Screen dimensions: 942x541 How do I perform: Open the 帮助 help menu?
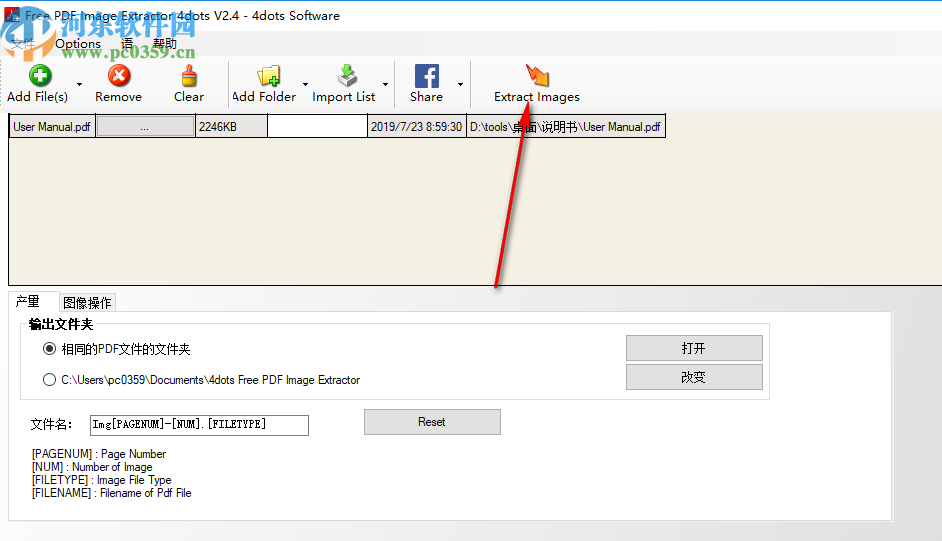165,44
